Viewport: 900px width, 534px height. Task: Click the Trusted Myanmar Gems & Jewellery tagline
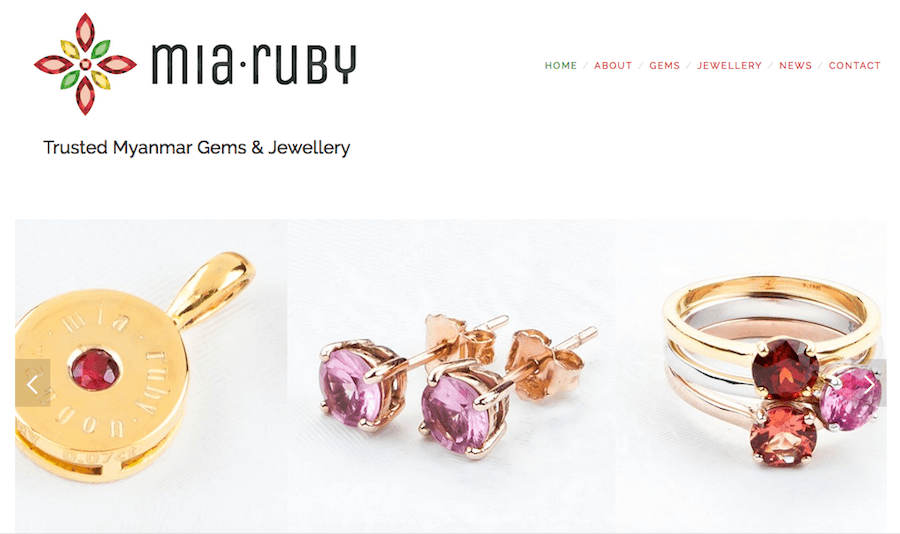click(197, 148)
